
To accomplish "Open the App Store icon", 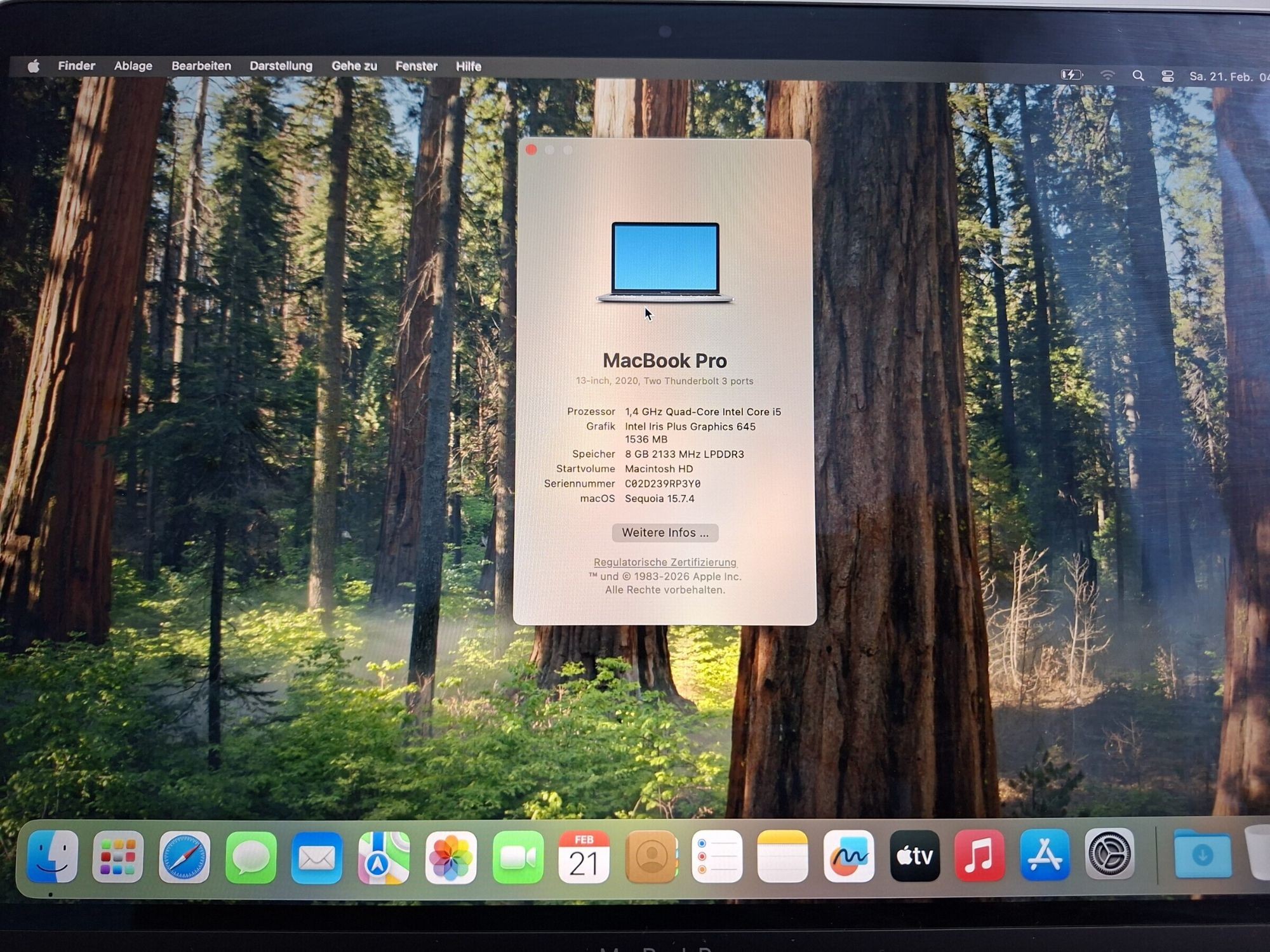I will click(x=1045, y=855).
